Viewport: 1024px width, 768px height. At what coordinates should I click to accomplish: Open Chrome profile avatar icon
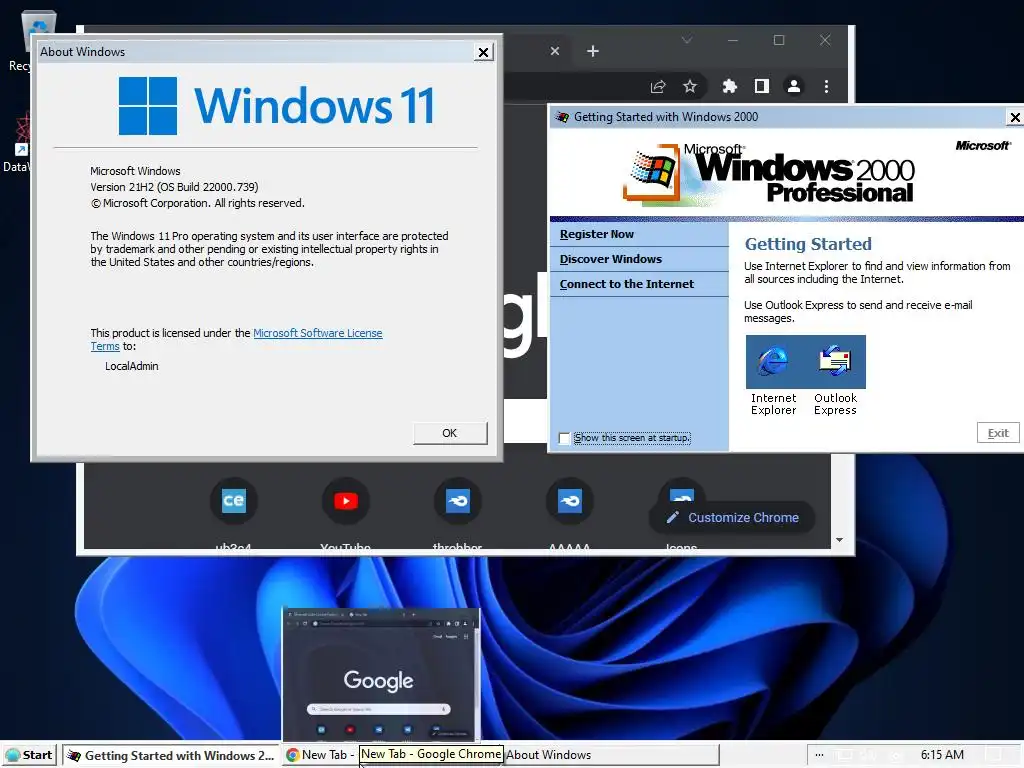click(793, 86)
